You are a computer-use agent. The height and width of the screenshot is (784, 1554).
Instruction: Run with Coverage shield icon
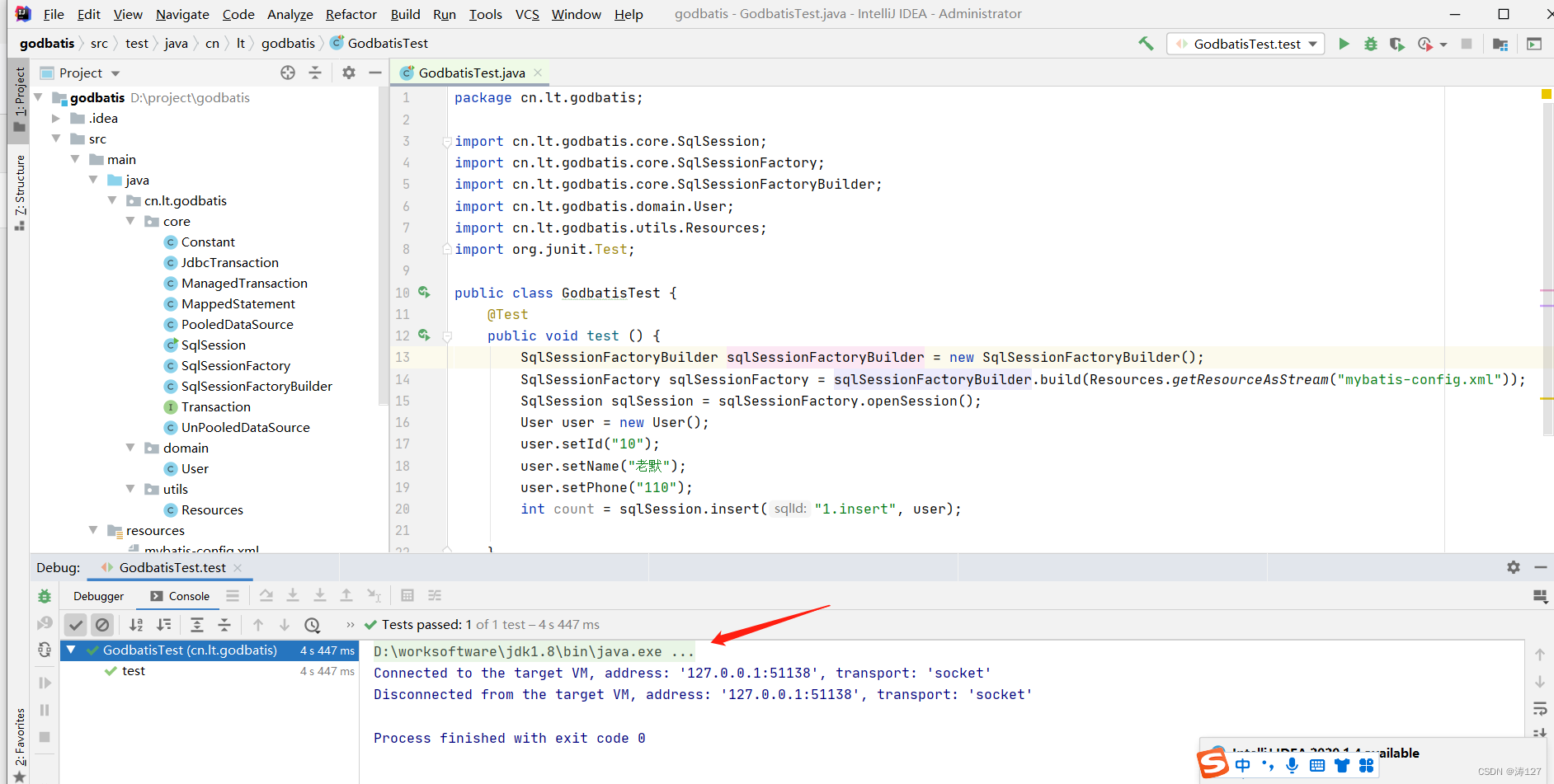tap(1396, 44)
